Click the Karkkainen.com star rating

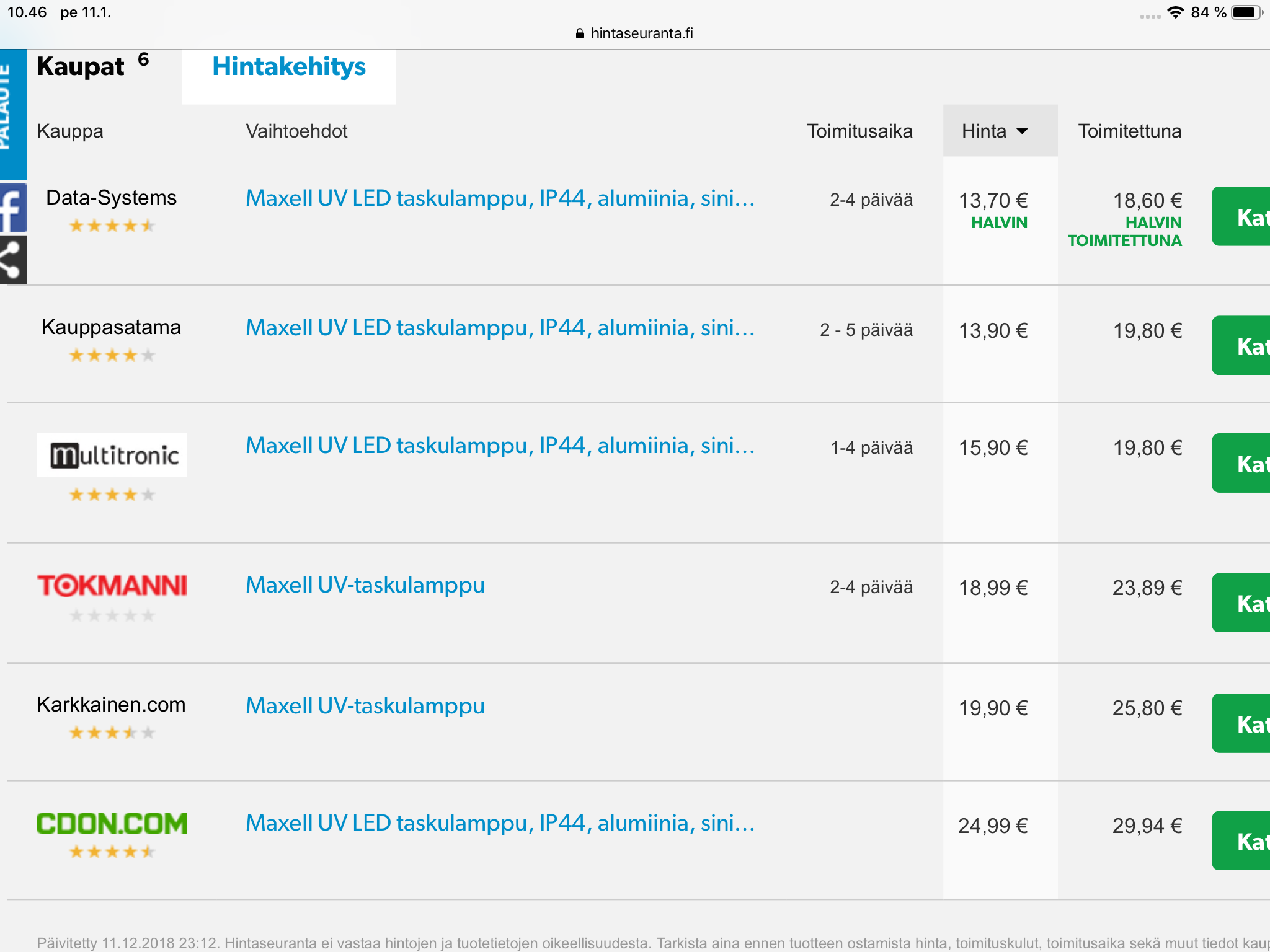pyautogui.click(x=112, y=733)
